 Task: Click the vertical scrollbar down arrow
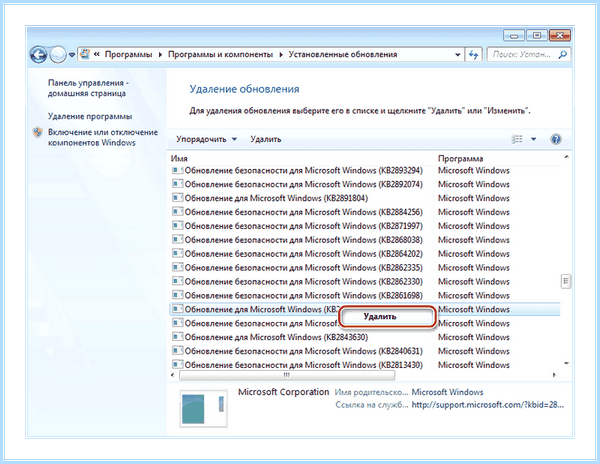(566, 363)
